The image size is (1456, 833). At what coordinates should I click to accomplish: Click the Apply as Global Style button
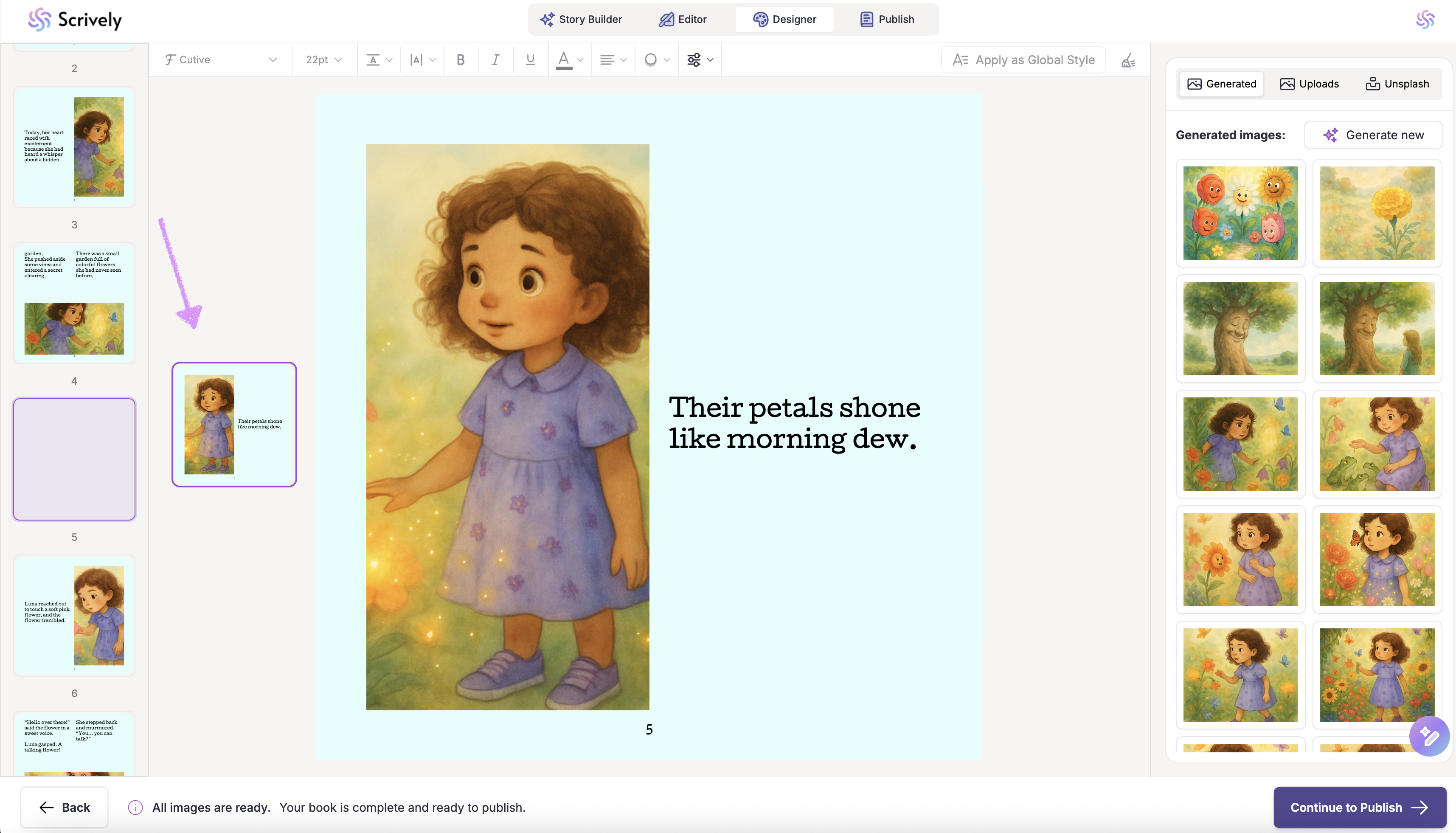coord(1023,60)
